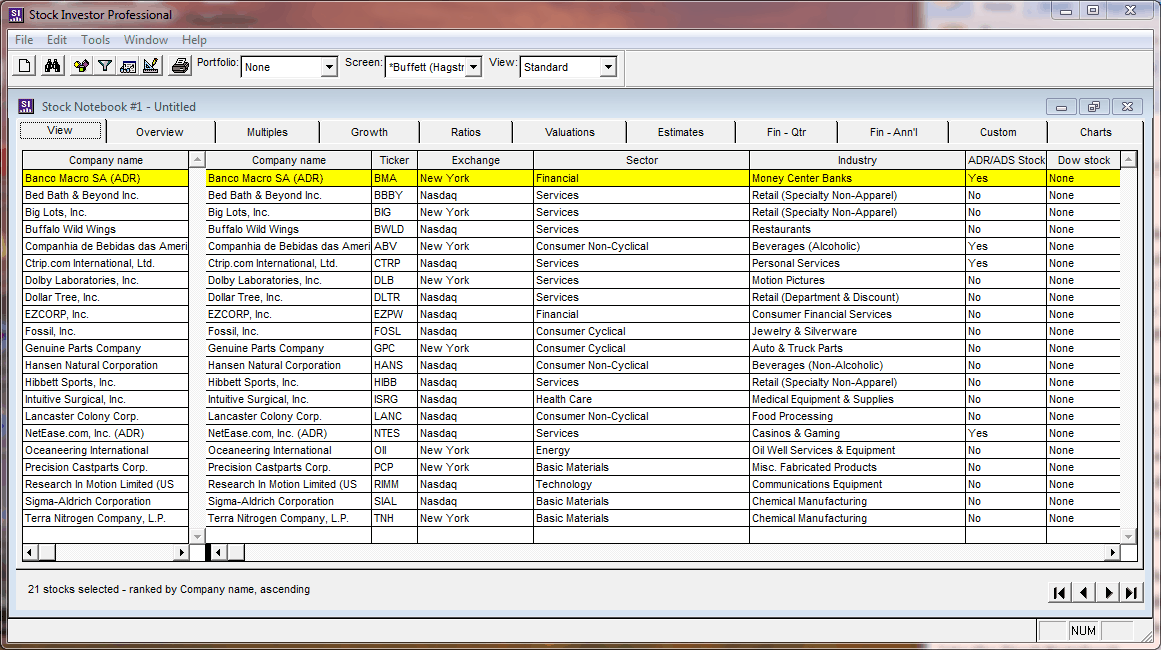
Task: Expand the View dropdown set to Standard
Action: (607, 68)
